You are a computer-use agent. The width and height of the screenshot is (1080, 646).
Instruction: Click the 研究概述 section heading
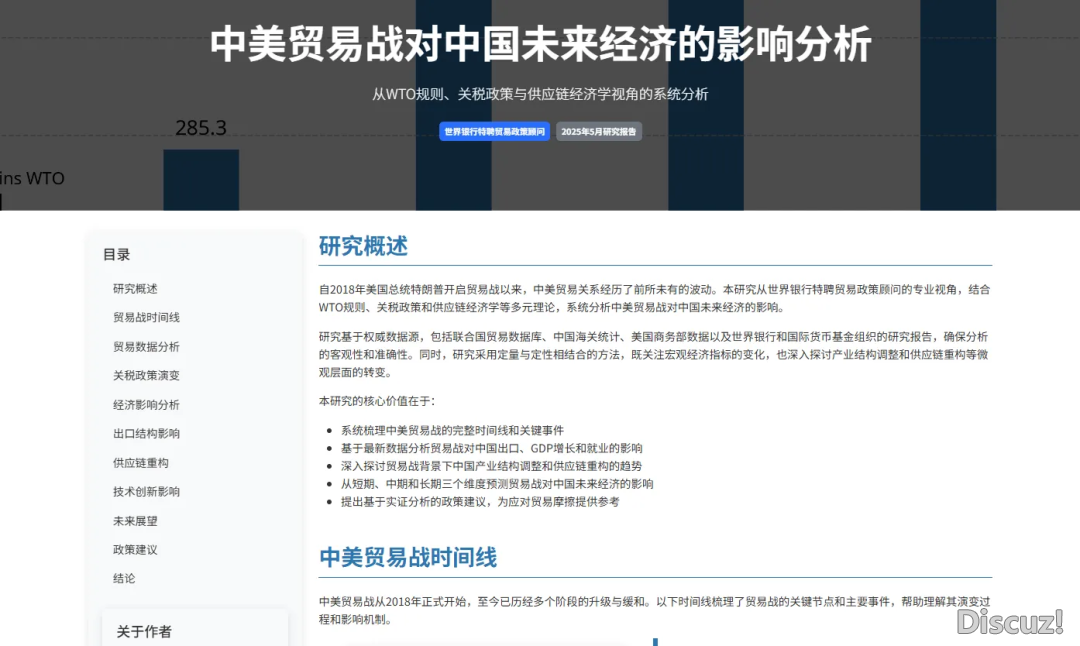pyautogui.click(x=363, y=246)
